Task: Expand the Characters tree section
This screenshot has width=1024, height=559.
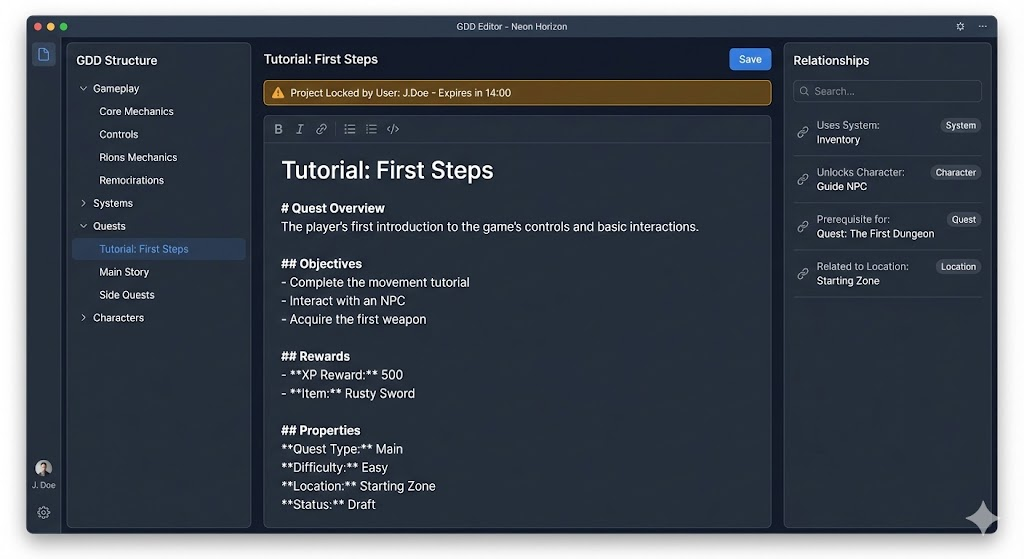Action: [83, 318]
